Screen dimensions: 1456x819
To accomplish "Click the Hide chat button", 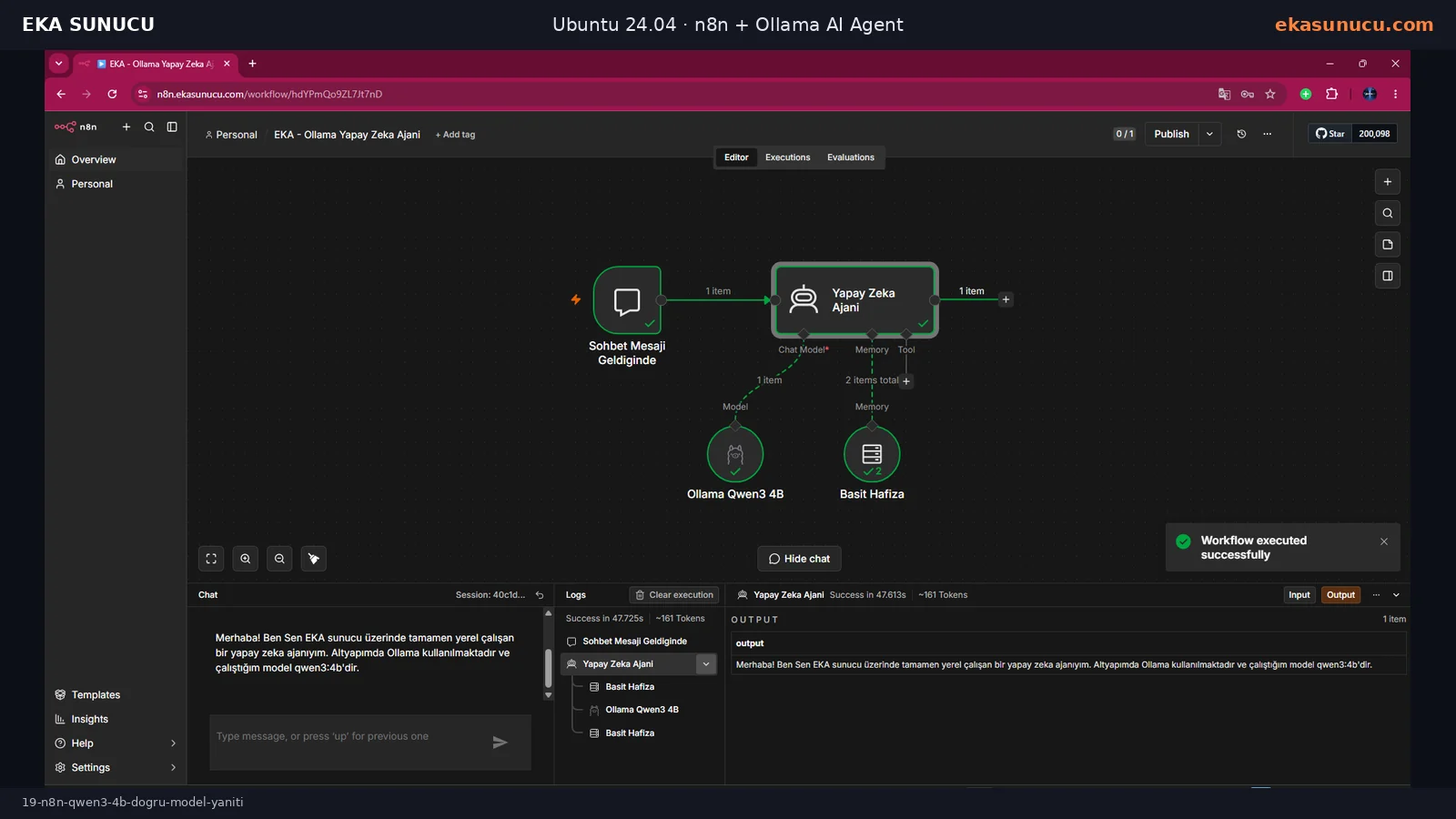I will [x=799, y=559].
